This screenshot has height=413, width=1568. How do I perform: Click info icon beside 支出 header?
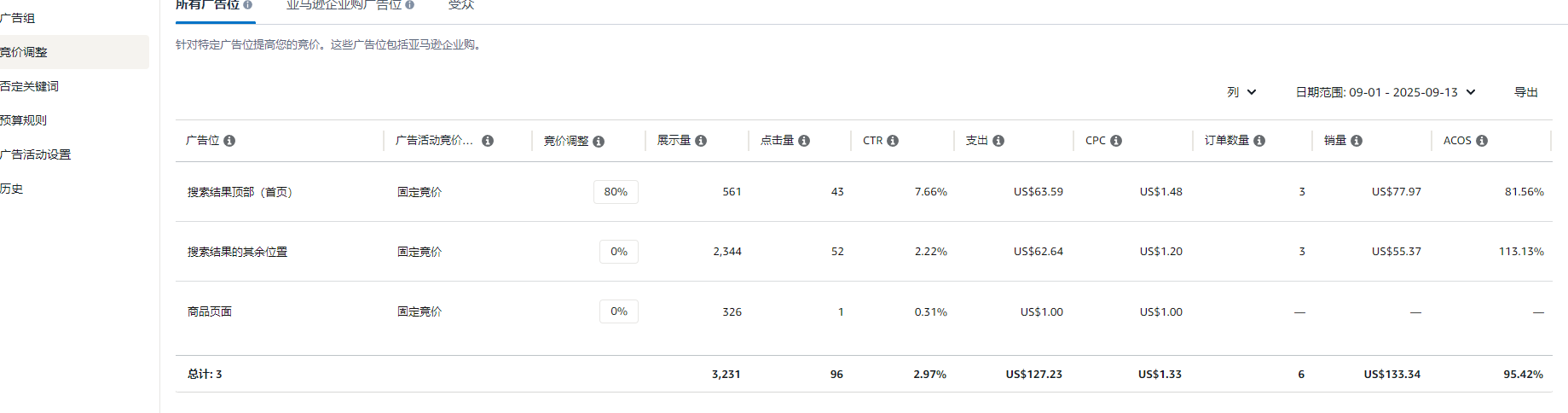coord(998,141)
